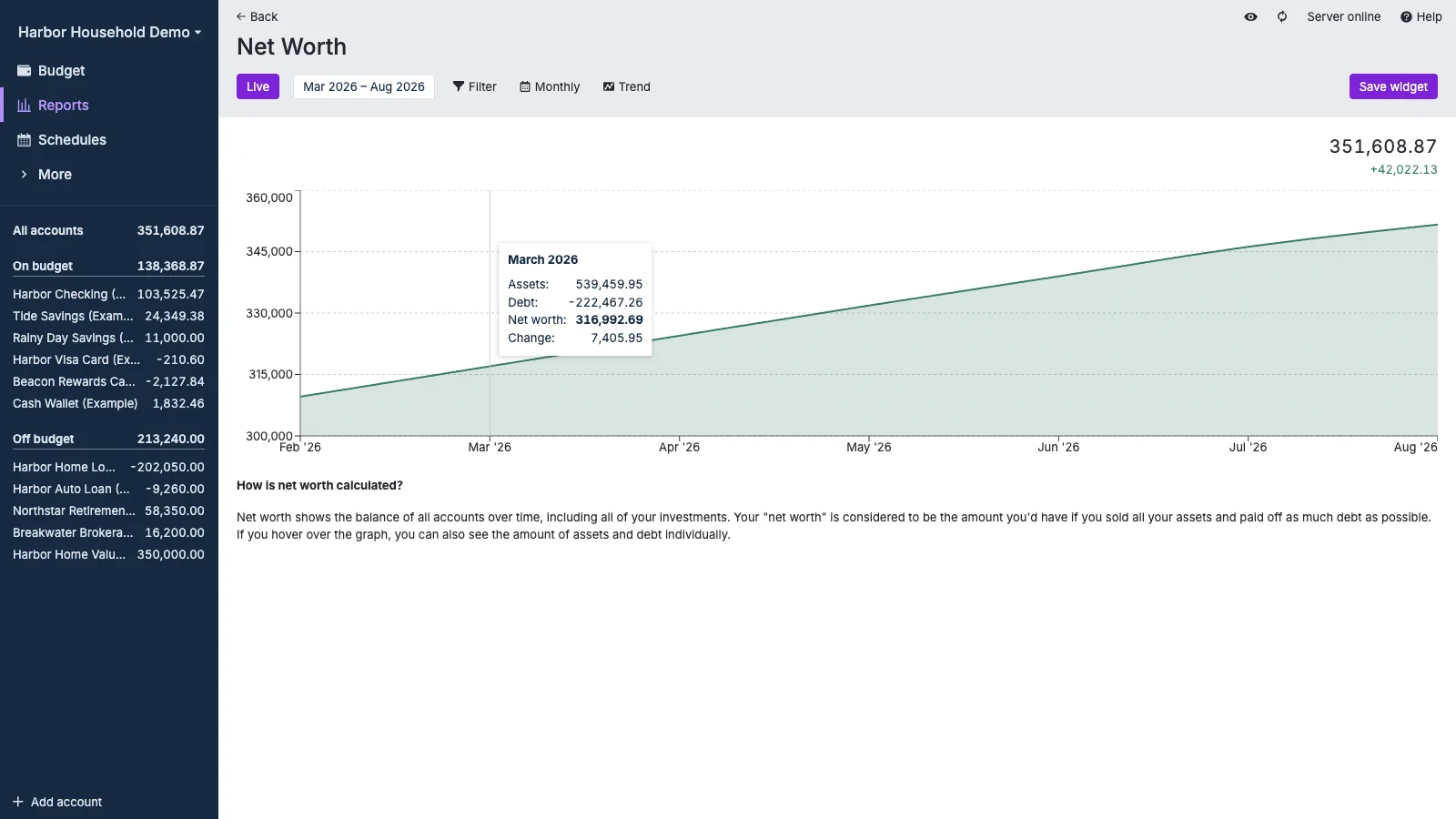Click the Monthly calendar icon
Image resolution: width=1456 pixels, height=819 pixels.
point(525,86)
